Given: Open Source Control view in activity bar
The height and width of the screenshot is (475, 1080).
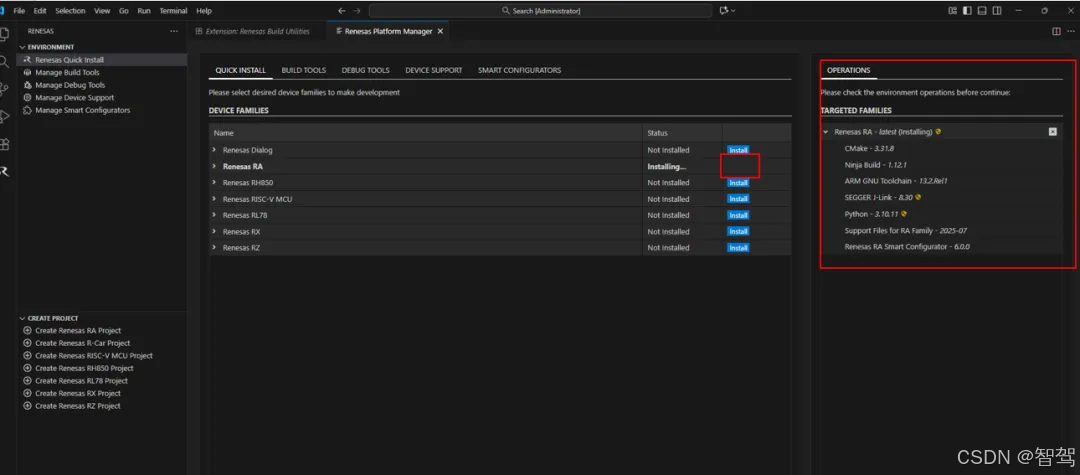Looking at the screenshot, I should (4, 89).
